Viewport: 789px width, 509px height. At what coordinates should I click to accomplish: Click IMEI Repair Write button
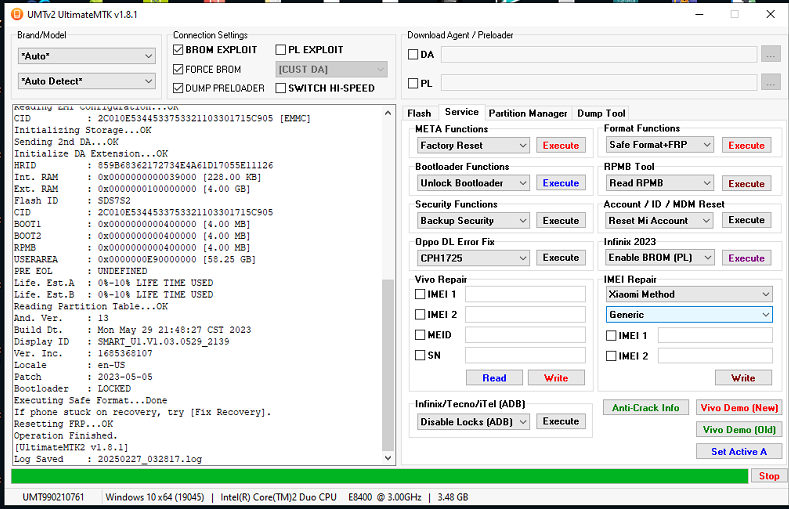point(743,378)
